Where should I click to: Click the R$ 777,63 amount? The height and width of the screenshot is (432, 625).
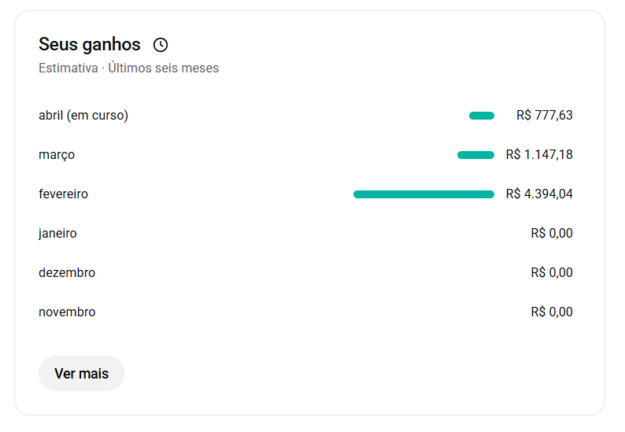(x=544, y=115)
